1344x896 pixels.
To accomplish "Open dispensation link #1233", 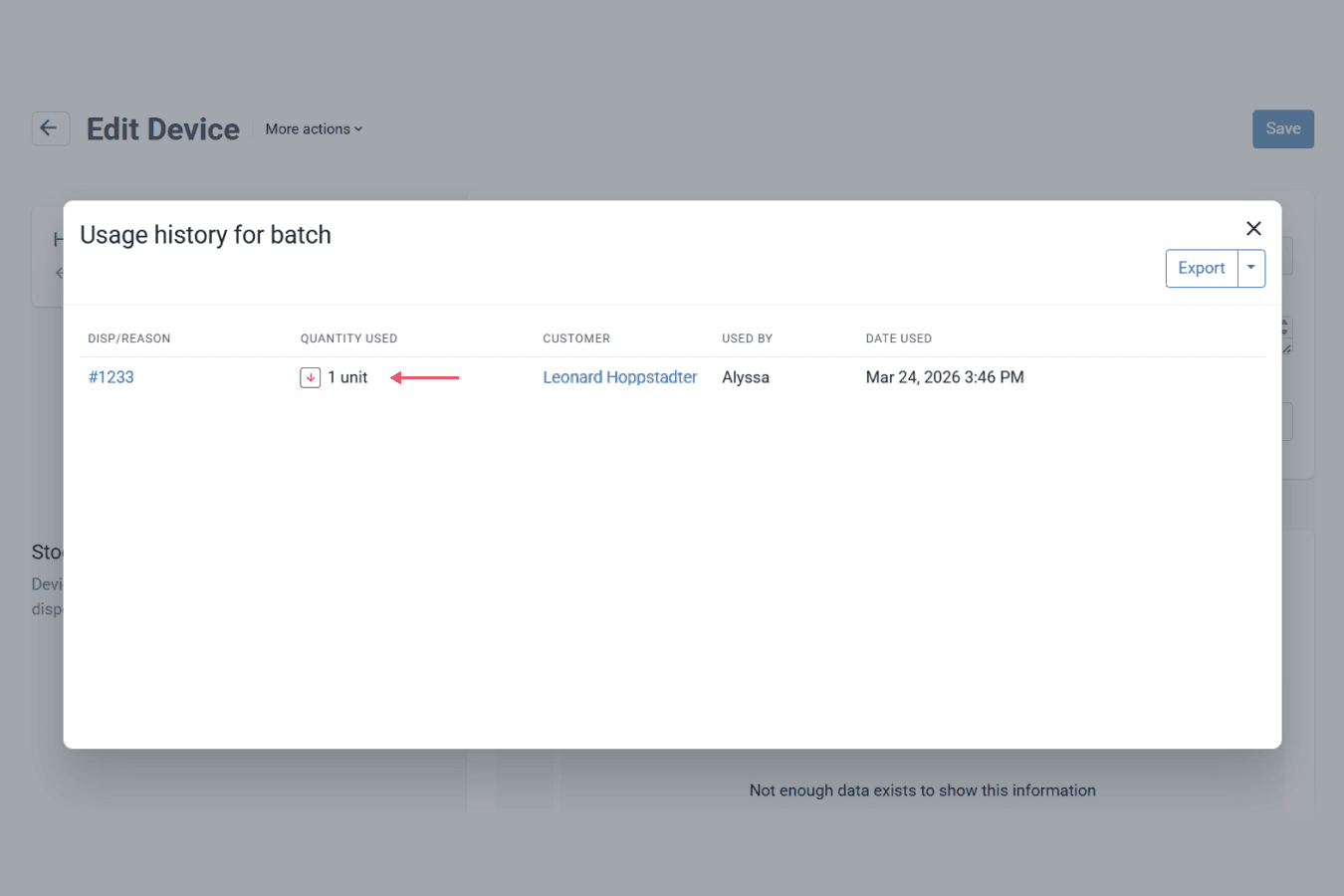I will point(111,377).
